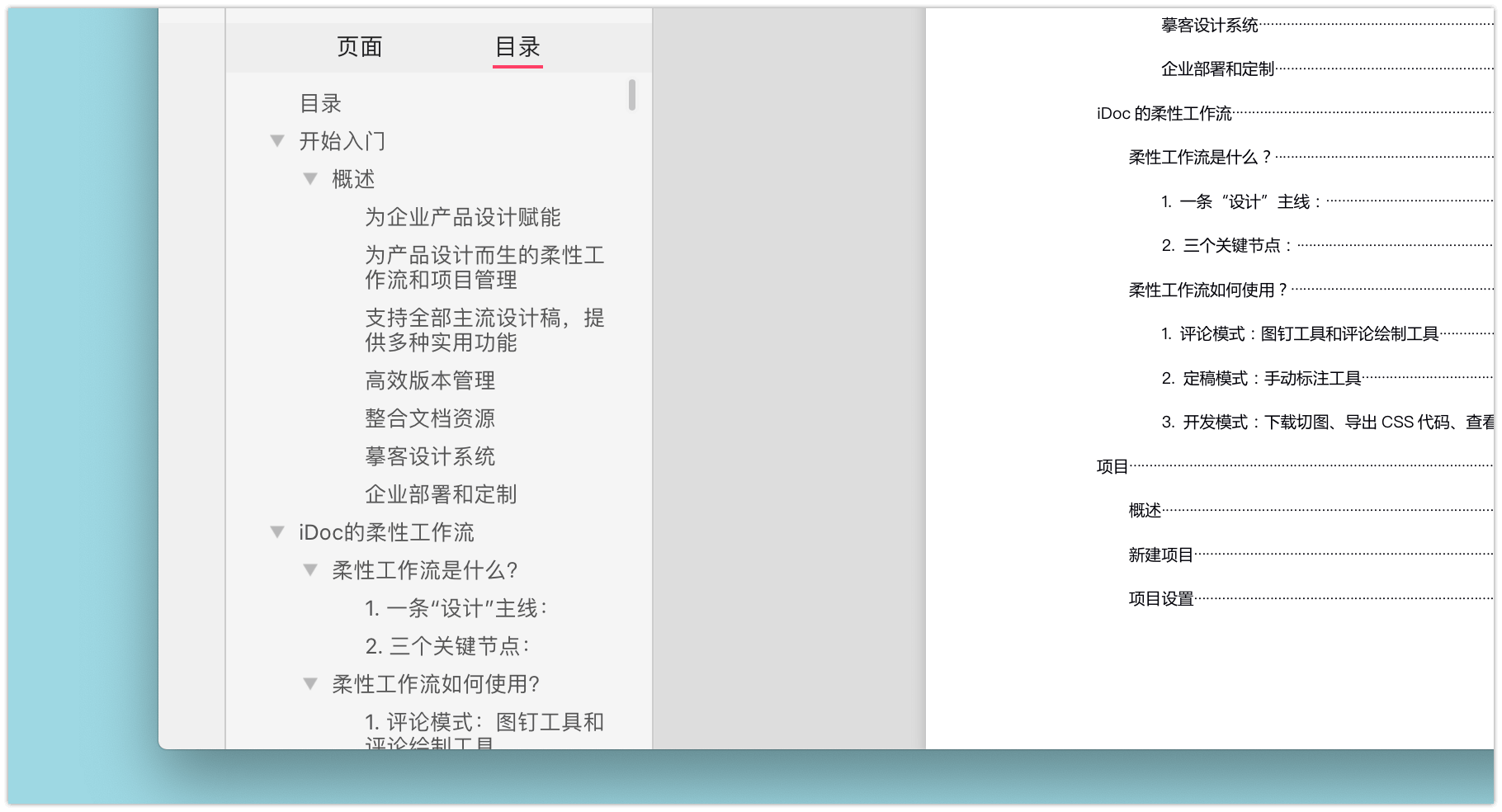This screenshot has width=1502, height=812.
Task: Collapse the 概述 disclosure triangle
Action: (x=310, y=177)
